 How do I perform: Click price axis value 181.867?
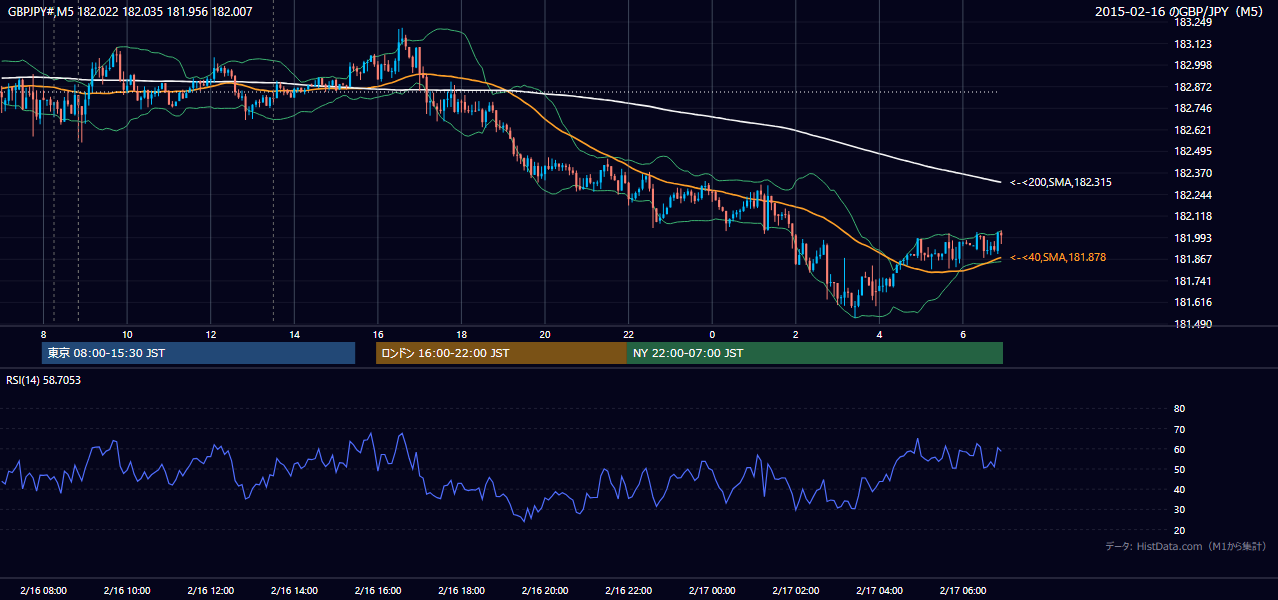click(x=1192, y=259)
